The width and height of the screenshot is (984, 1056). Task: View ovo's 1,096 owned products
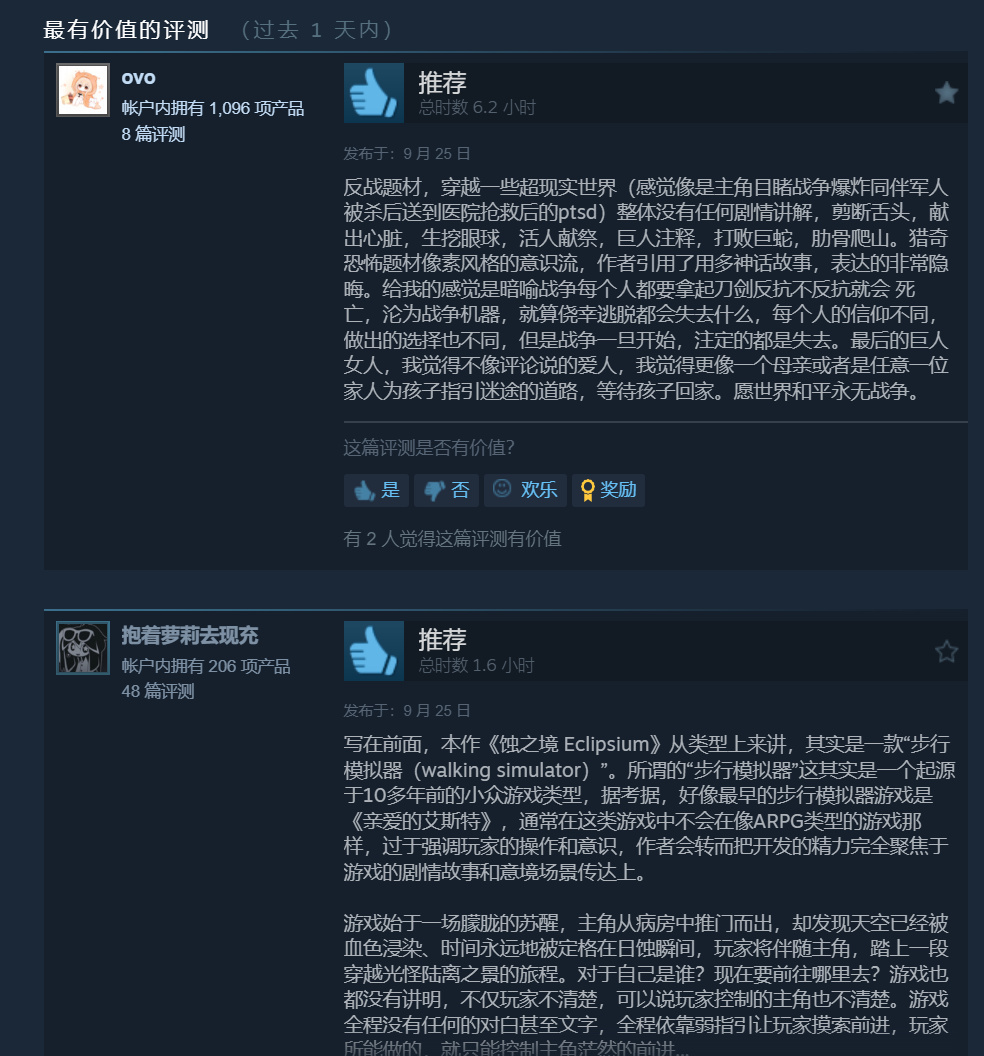213,108
